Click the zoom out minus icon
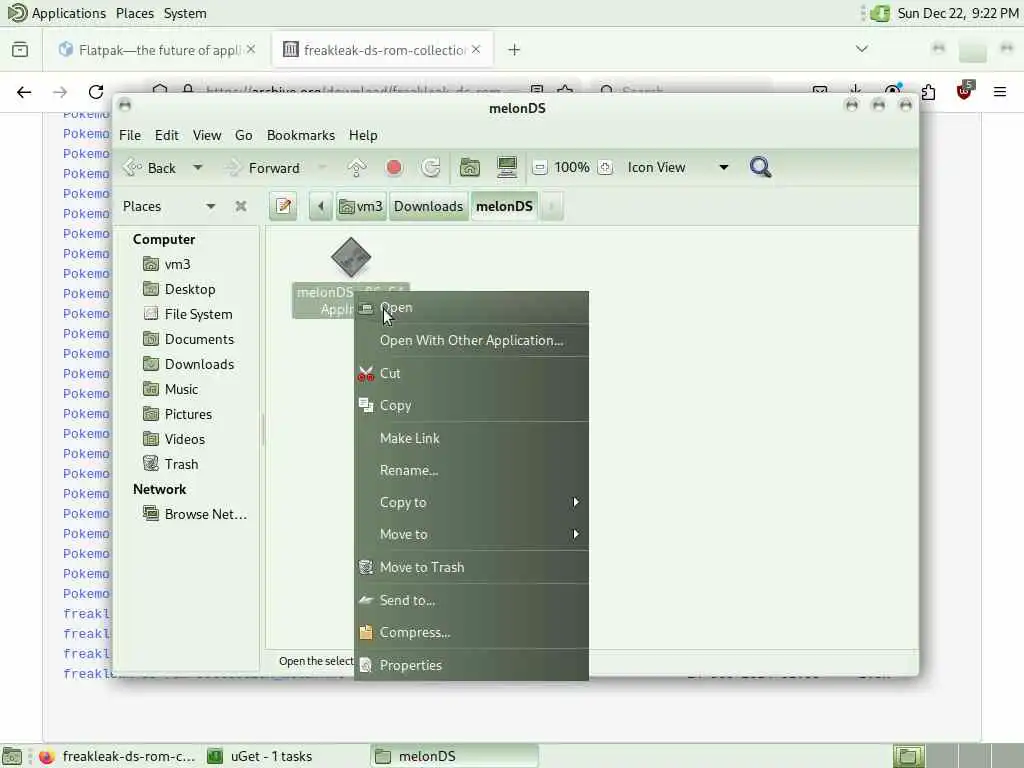The width and height of the screenshot is (1024, 768). pyautogui.click(x=539, y=168)
